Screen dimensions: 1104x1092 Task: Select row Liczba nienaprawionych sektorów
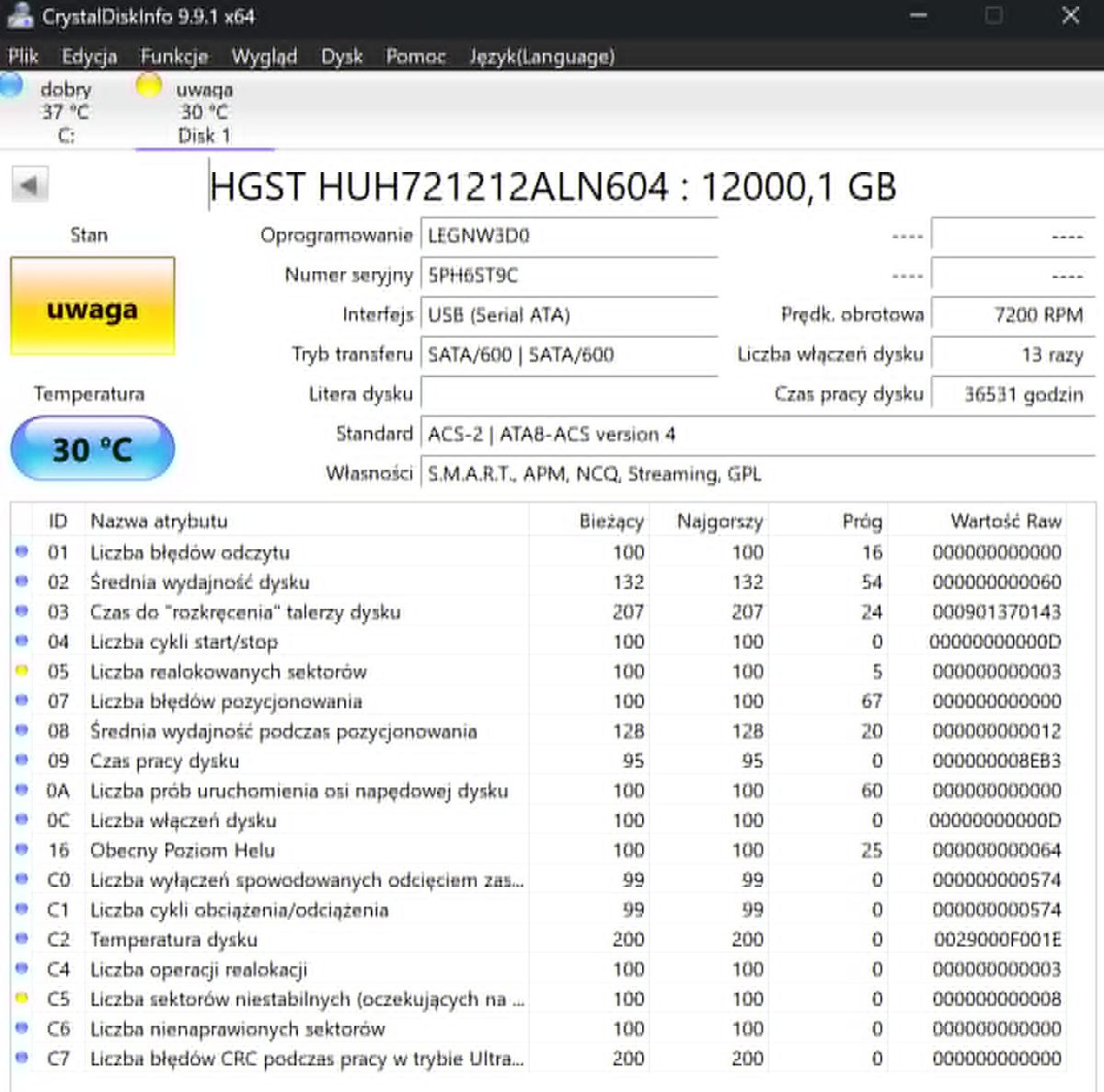(539, 1028)
